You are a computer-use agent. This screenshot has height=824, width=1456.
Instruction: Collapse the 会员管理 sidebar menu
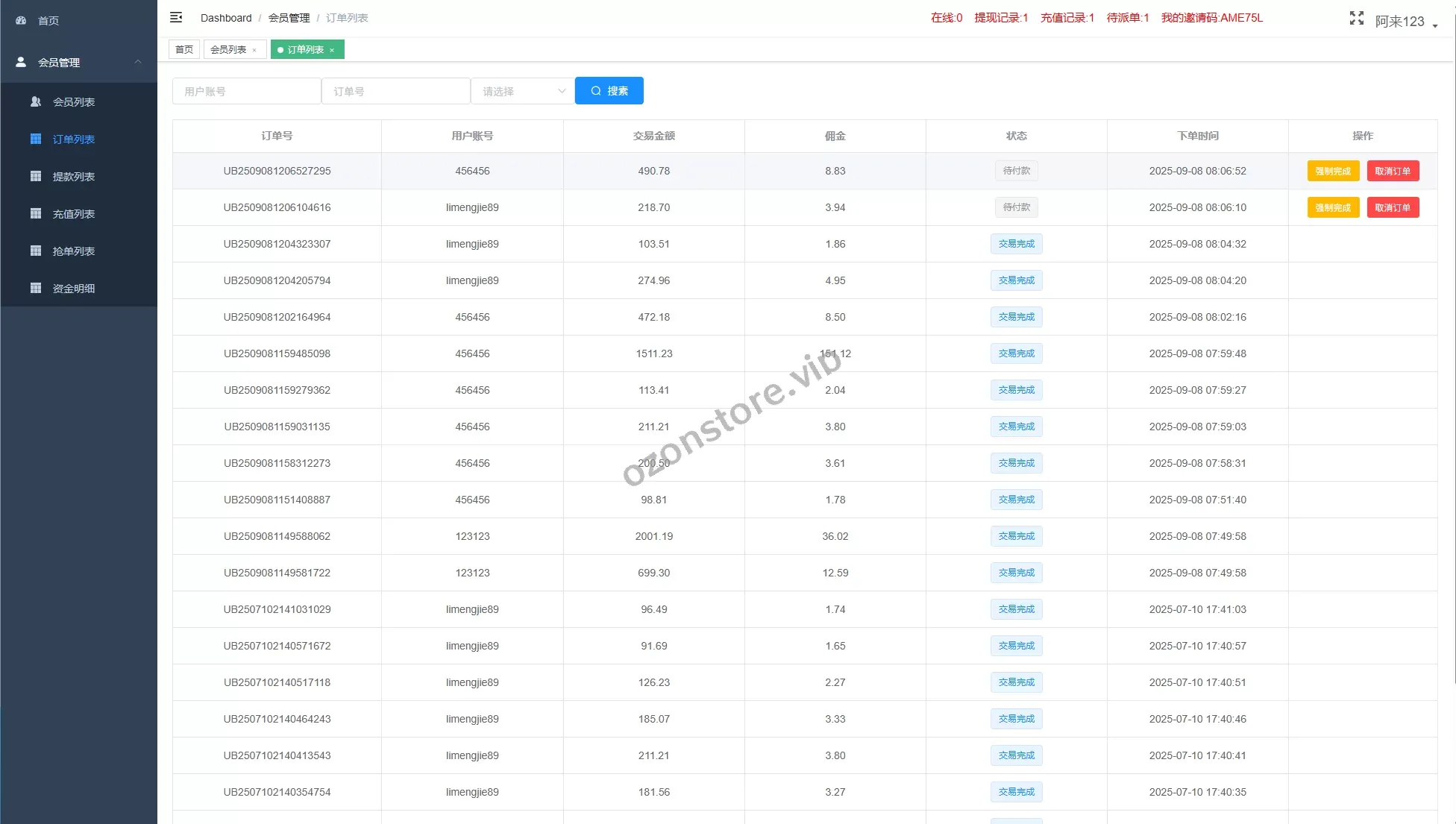pyautogui.click(x=138, y=62)
